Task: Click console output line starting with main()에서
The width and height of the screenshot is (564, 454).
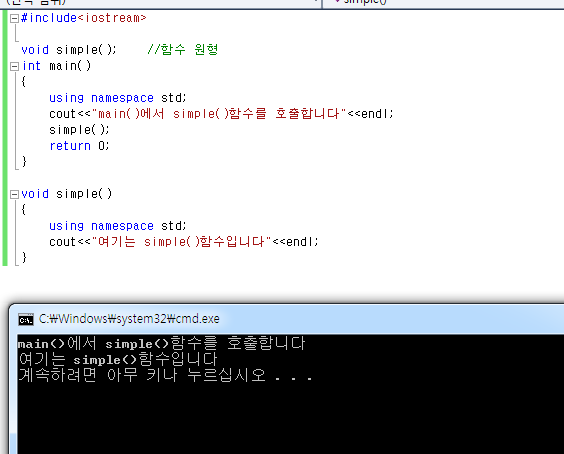Action: [162, 343]
